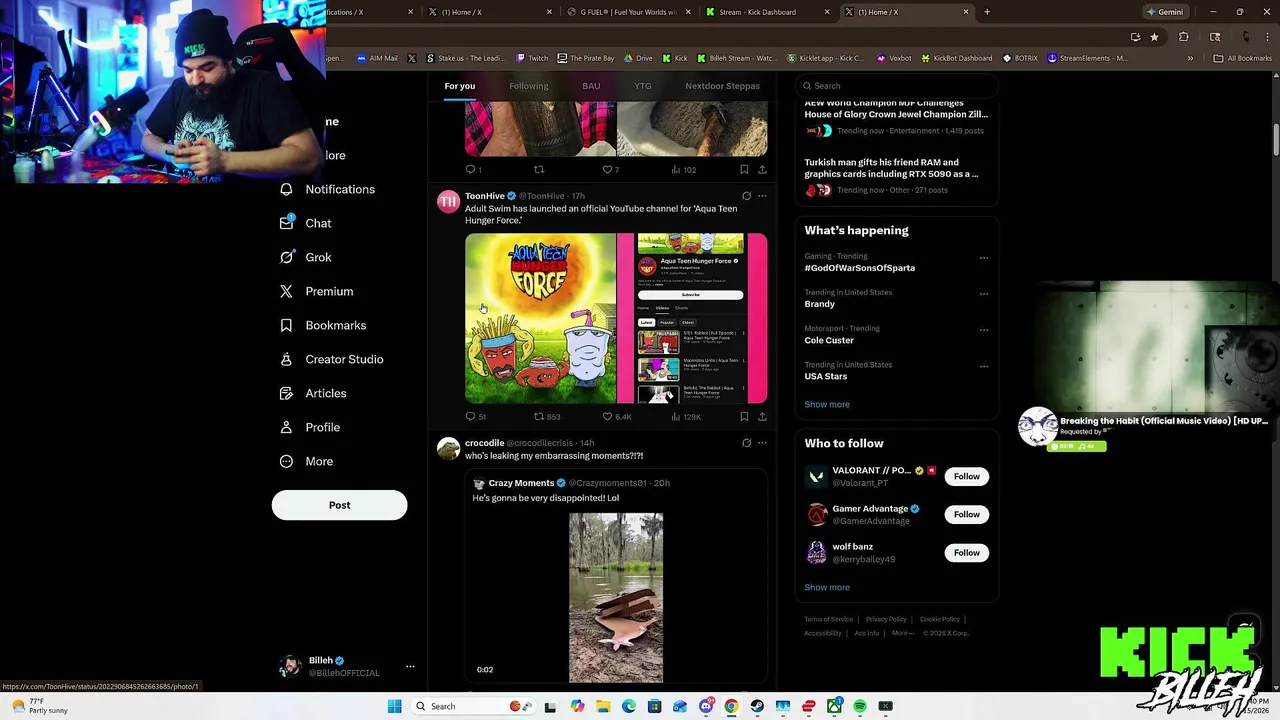The image size is (1280, 720).
Task: Select the For you tab
Action: click(x=460, y=86)
